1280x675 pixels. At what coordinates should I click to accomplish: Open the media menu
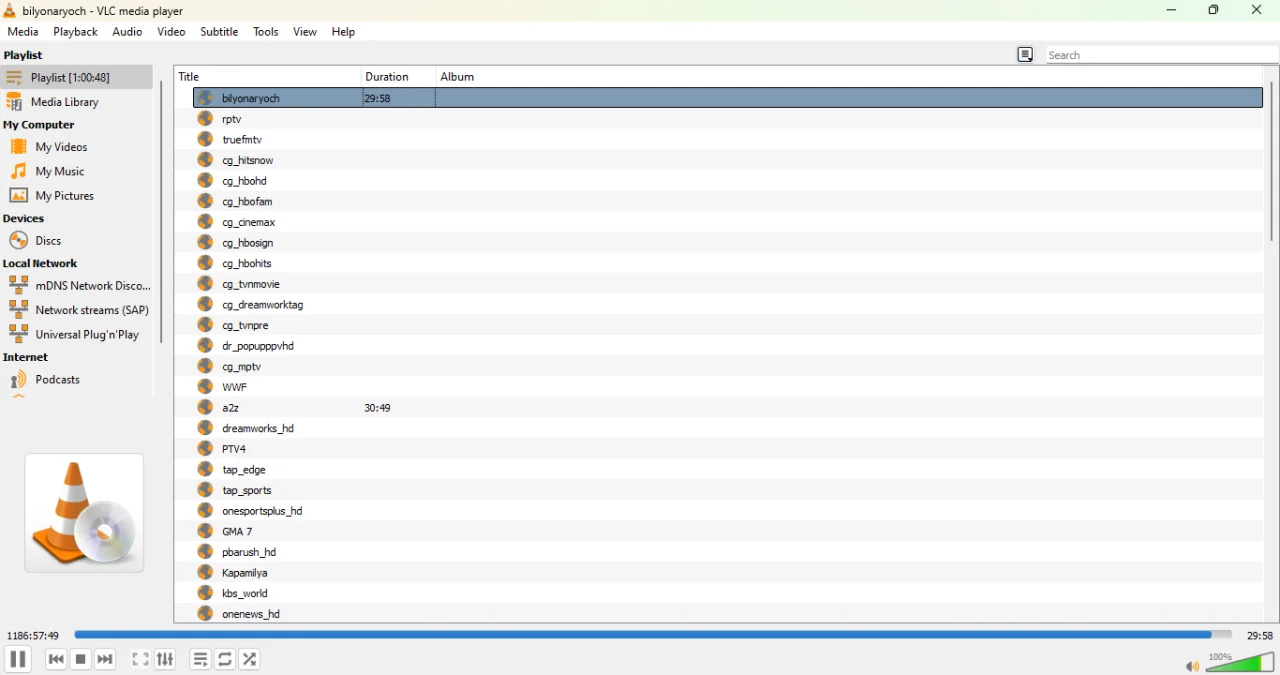(23, 32)
